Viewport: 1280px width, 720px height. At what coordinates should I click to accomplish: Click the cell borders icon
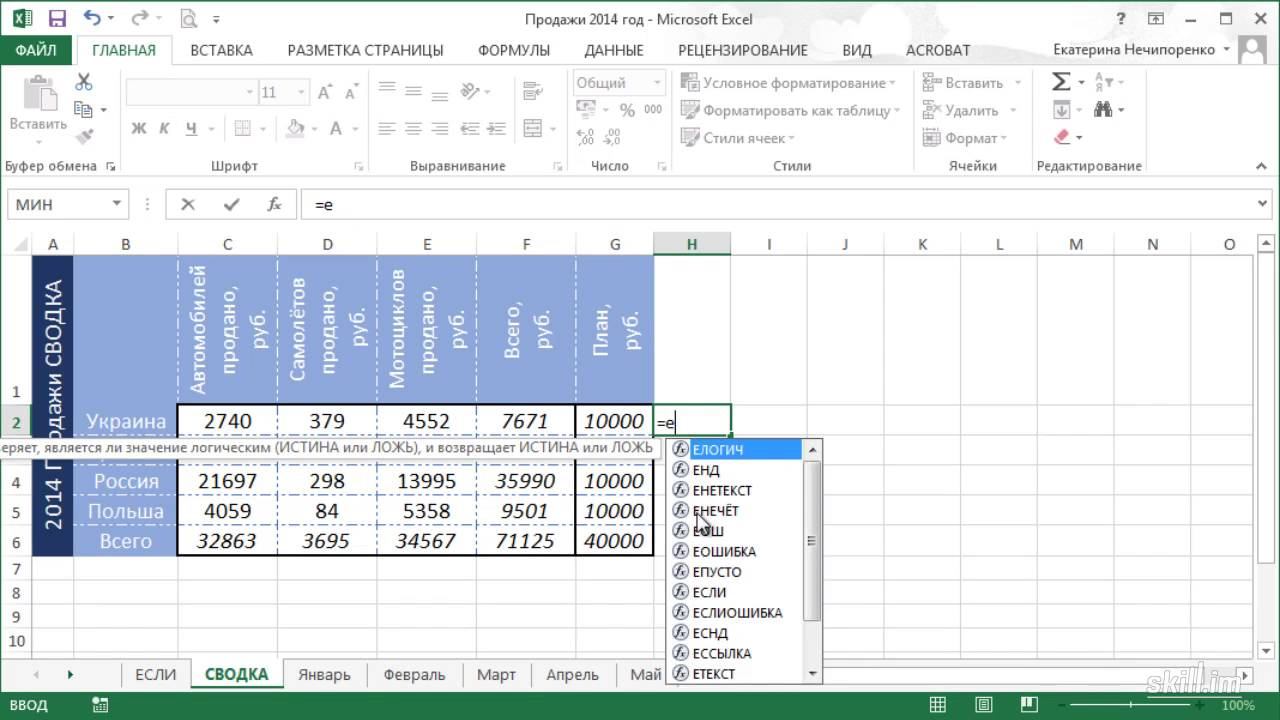(x=243, y=128)
